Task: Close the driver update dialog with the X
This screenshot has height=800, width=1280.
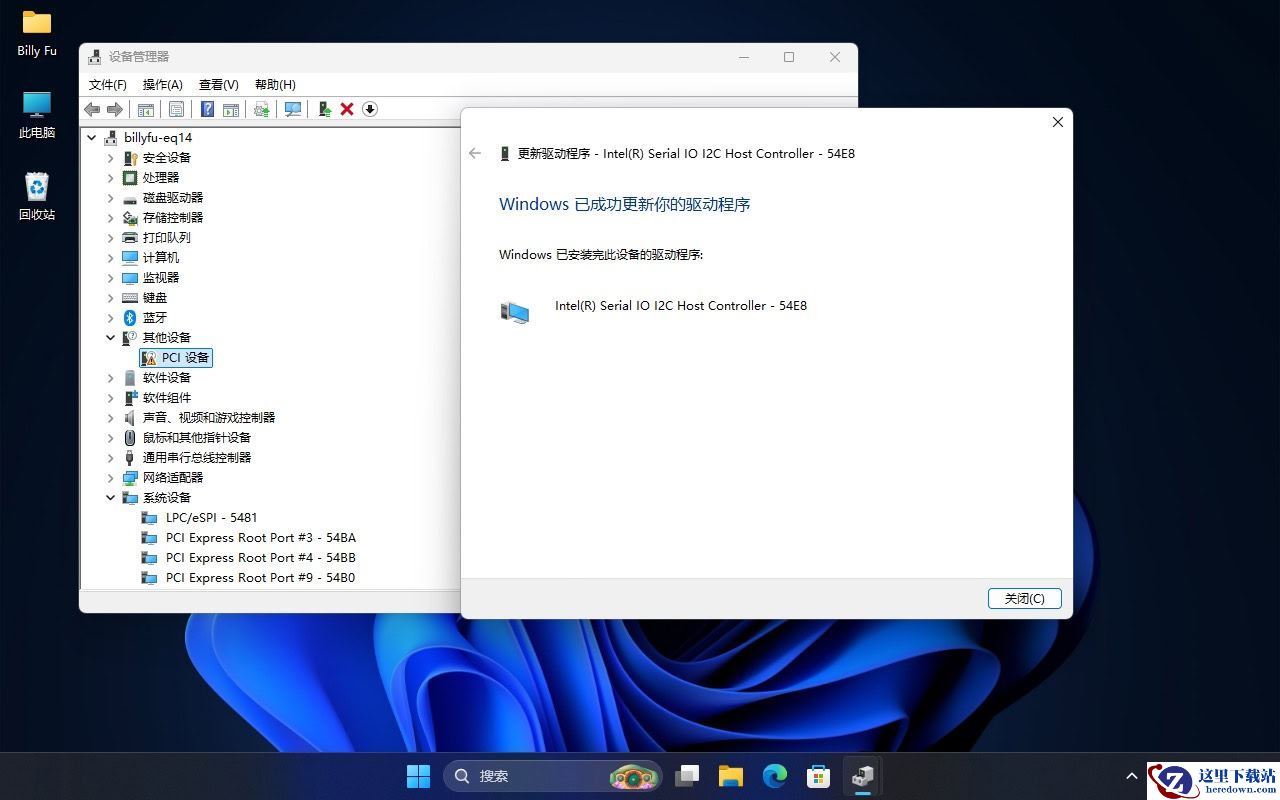Action: coord(1057,122)
